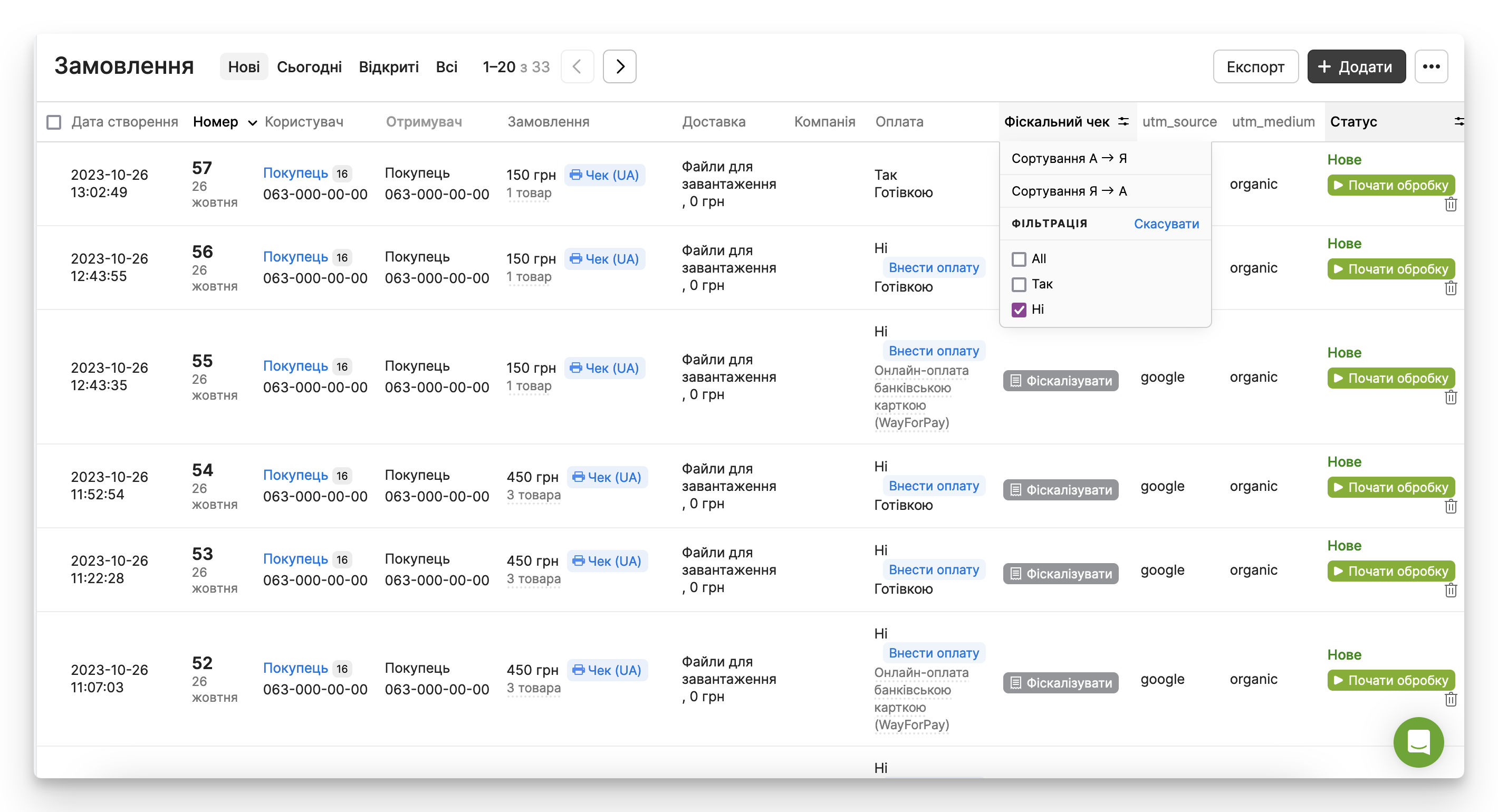This screenshot has width=1498, height=812.
Task: Click Почати обробку for order 53
Action: click(1390, 571)
